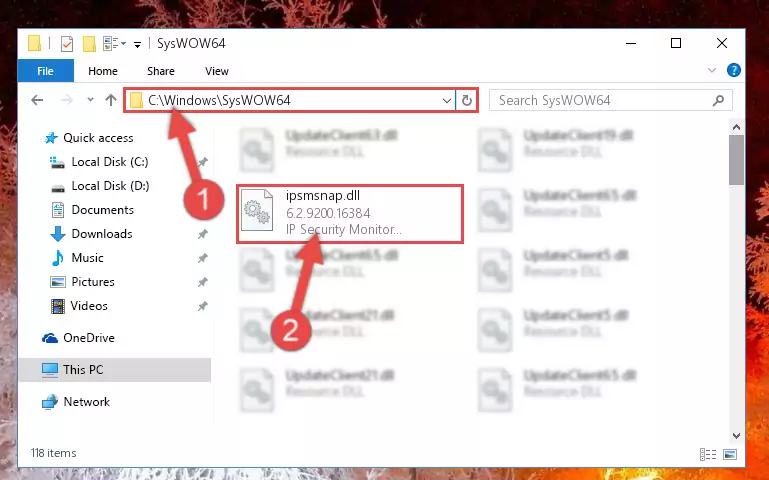Click the This PC monitor icon
Viewport: 769px width, 480px height.
click(50, 370)
